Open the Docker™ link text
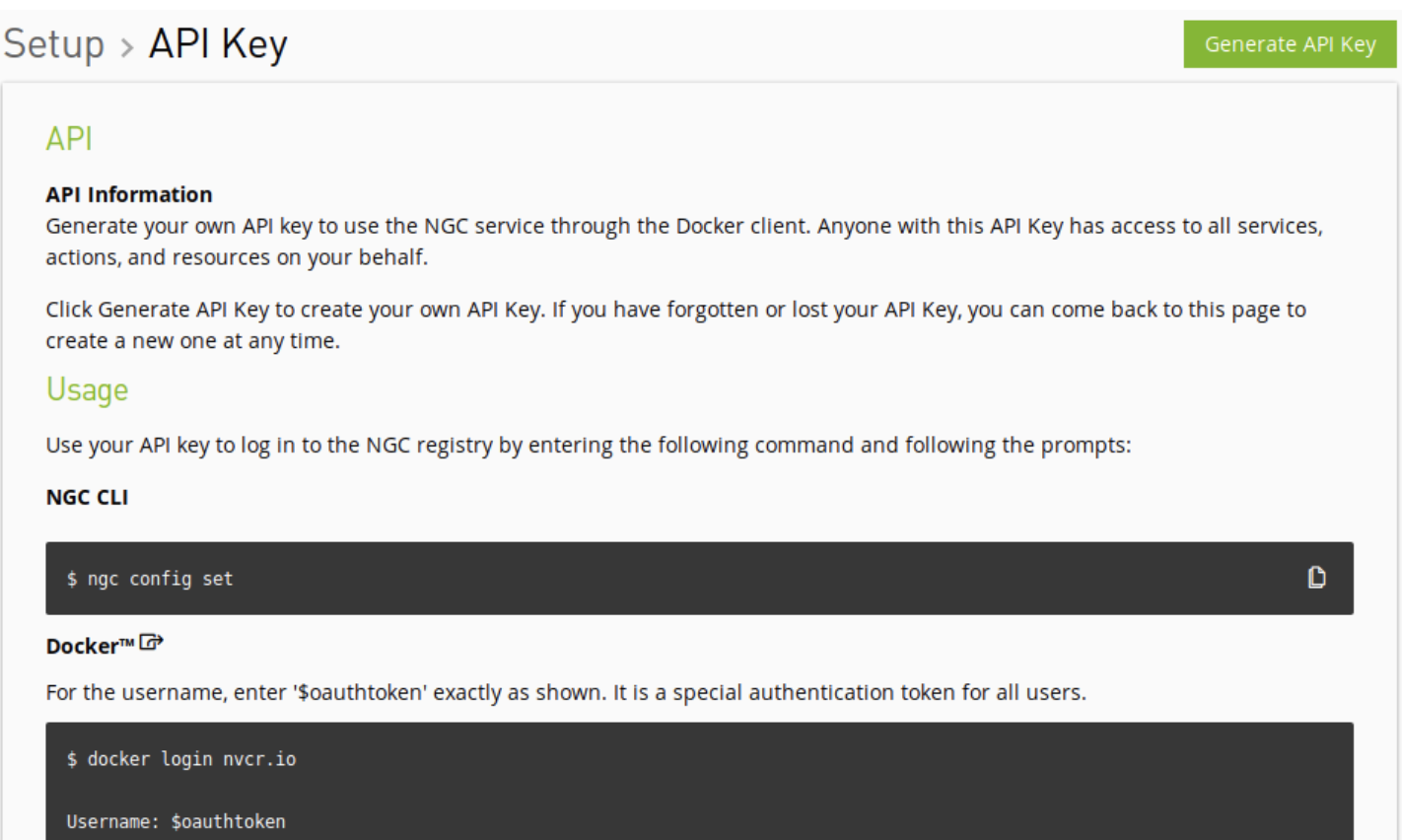 (89, 646)
